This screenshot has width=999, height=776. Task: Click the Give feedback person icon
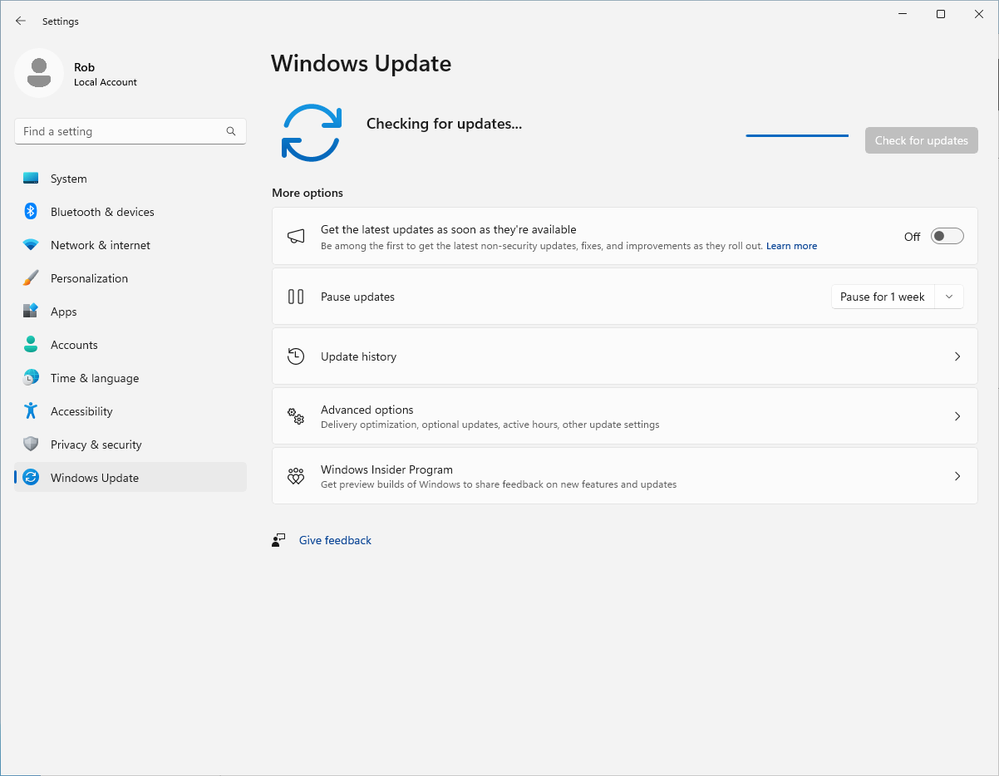278,540
